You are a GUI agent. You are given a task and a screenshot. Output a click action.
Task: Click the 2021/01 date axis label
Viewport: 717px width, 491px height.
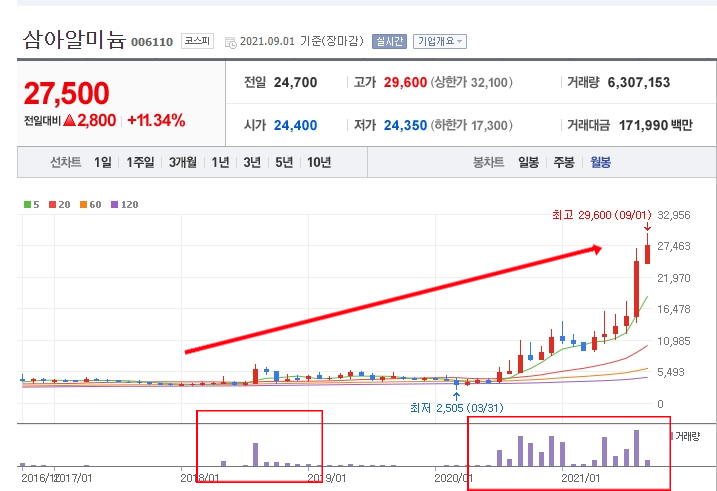coord(581,478)
